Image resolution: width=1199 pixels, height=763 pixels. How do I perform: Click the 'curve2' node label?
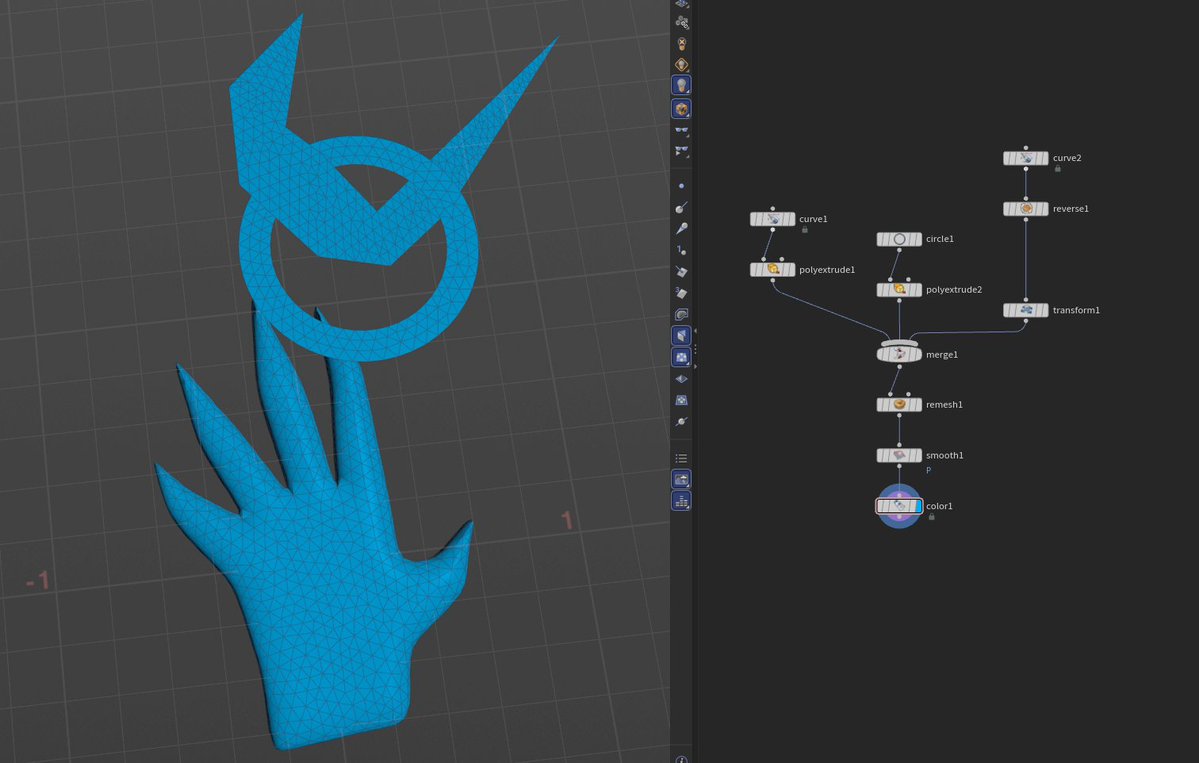pos(1067,158)
